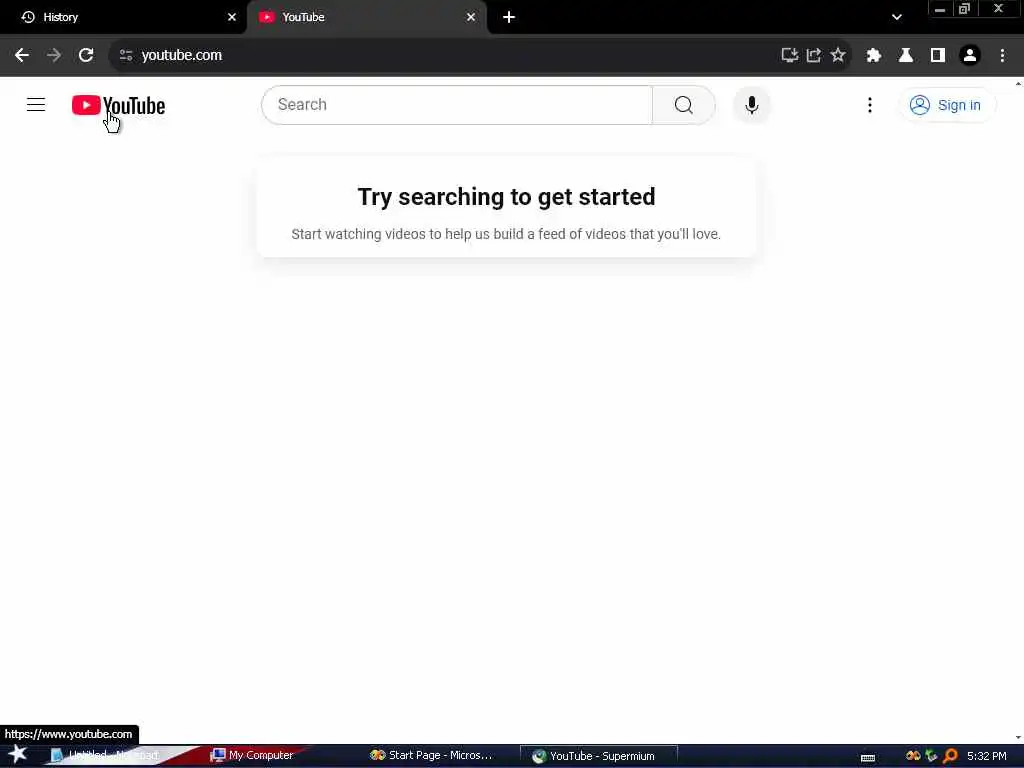
Task: Expand the tab search chevron
Action: pyautogui.click(x=897, y=17)
